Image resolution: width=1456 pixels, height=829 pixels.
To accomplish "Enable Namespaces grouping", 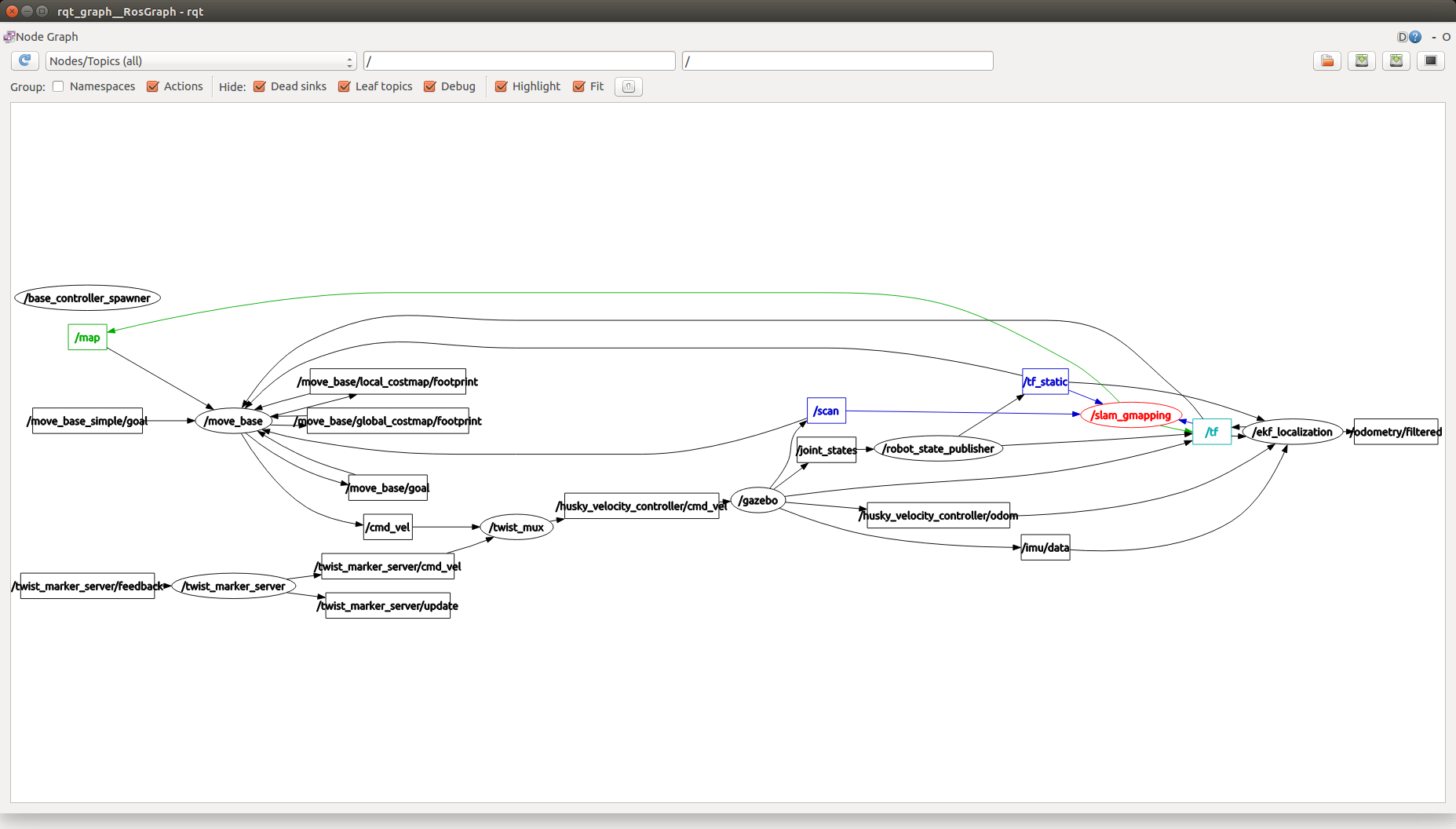I will [58, 86].
